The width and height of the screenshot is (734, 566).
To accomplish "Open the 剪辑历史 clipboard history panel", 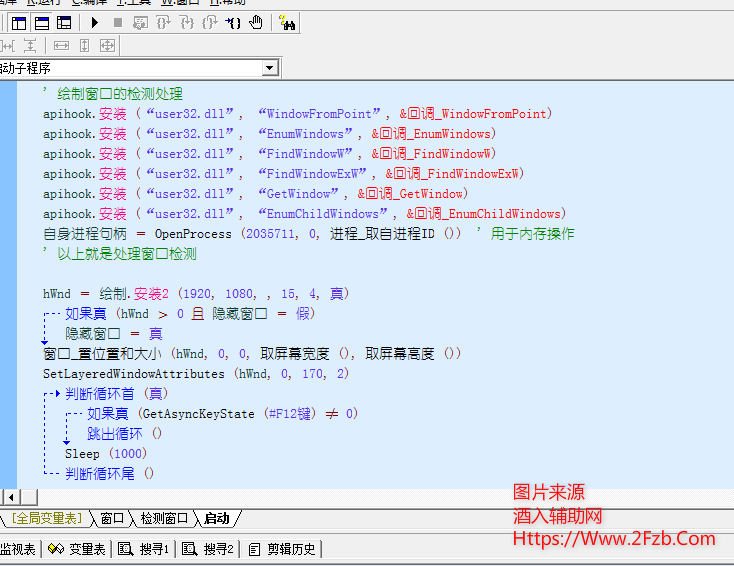I will pos(282,549).
